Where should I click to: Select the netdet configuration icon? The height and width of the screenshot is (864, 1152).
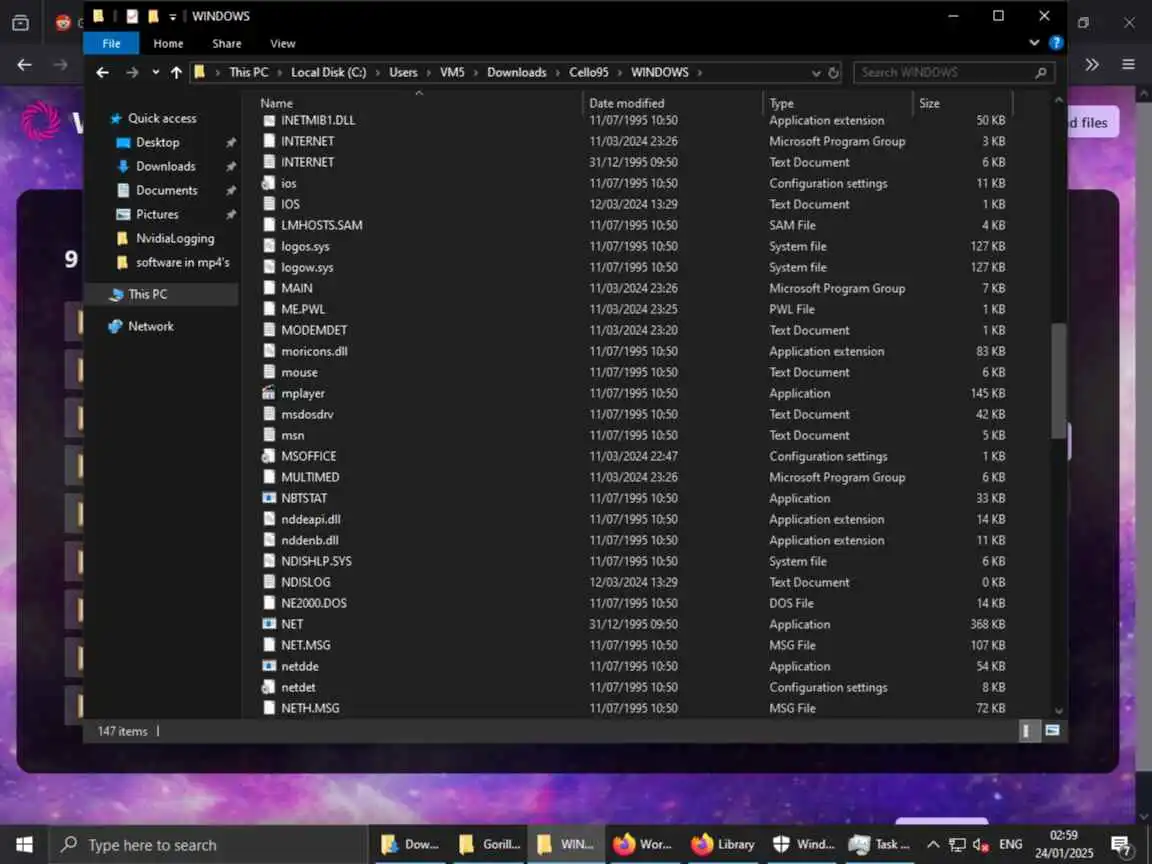coord(269,688)
